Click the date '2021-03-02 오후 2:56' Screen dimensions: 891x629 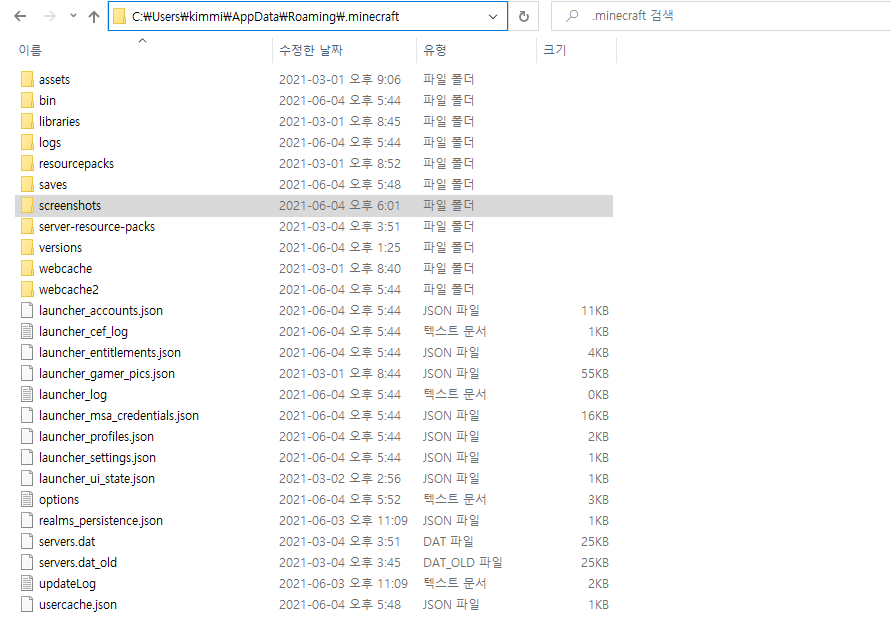point(340,479)
